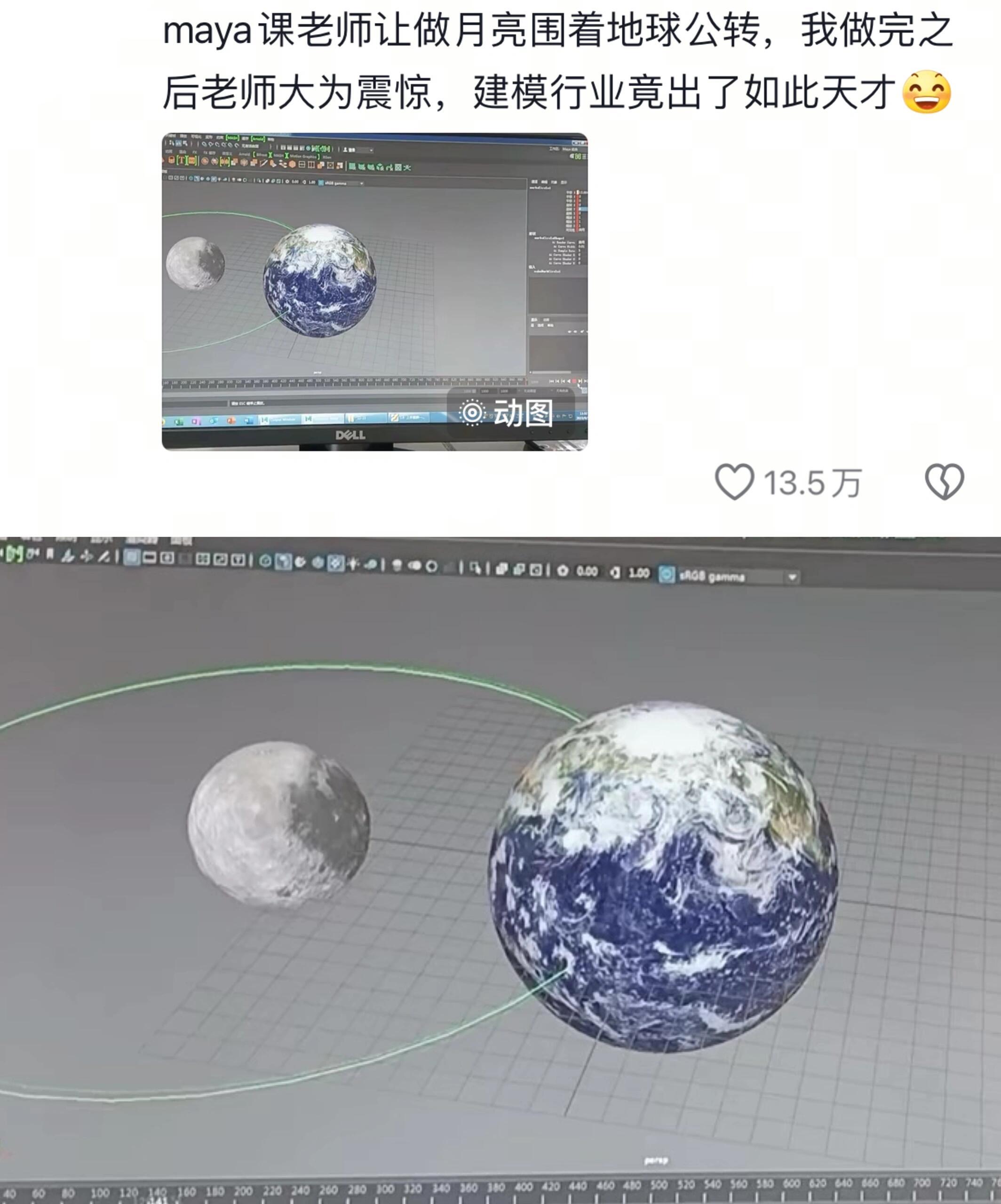Open the sRGB gamma dropdown arrow
The height and width of the screenshot is (1204, 1001).
click(x=792, y=577)
